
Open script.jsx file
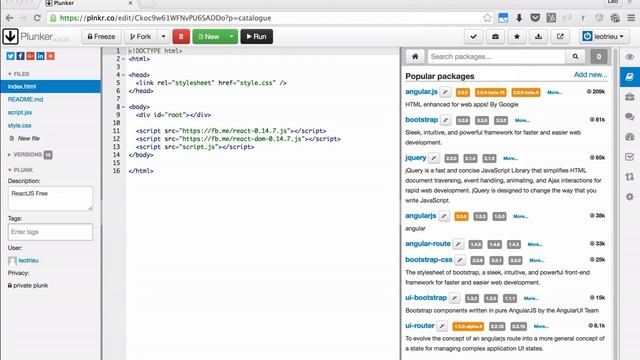(x=20, y=112)
